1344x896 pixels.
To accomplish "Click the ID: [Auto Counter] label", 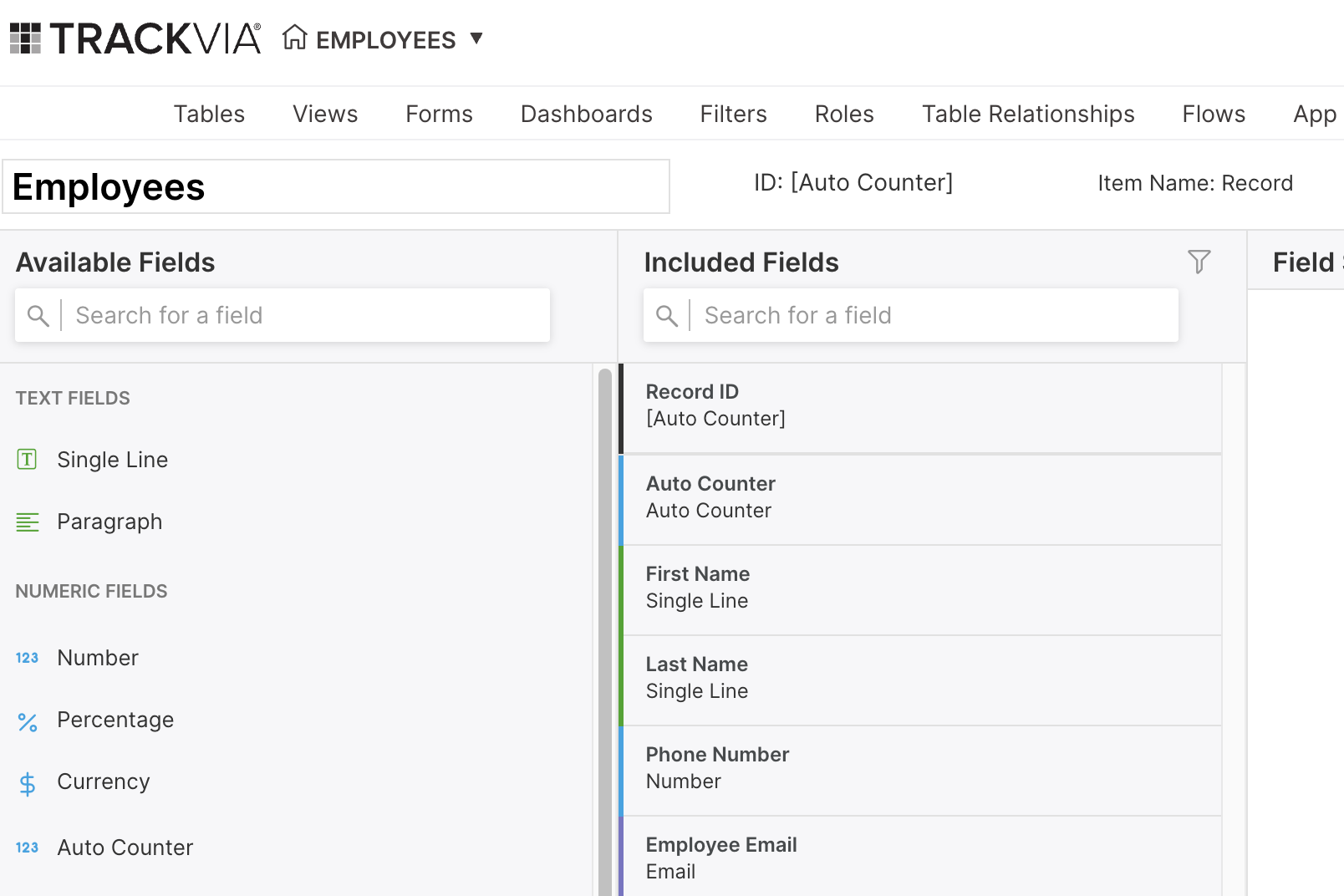I will pos(853,182).
